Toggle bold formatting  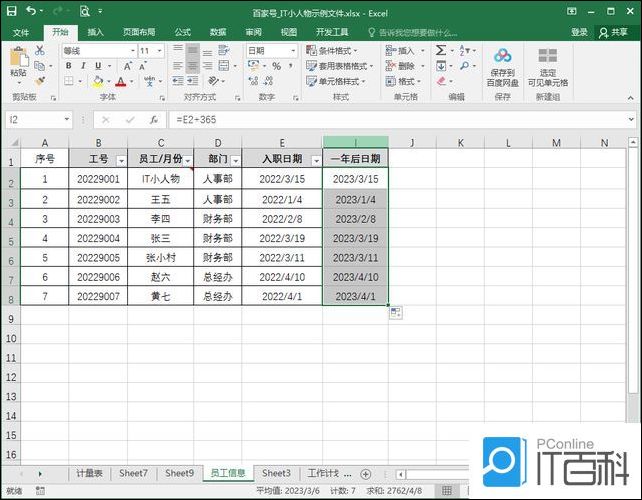[69, 66]
